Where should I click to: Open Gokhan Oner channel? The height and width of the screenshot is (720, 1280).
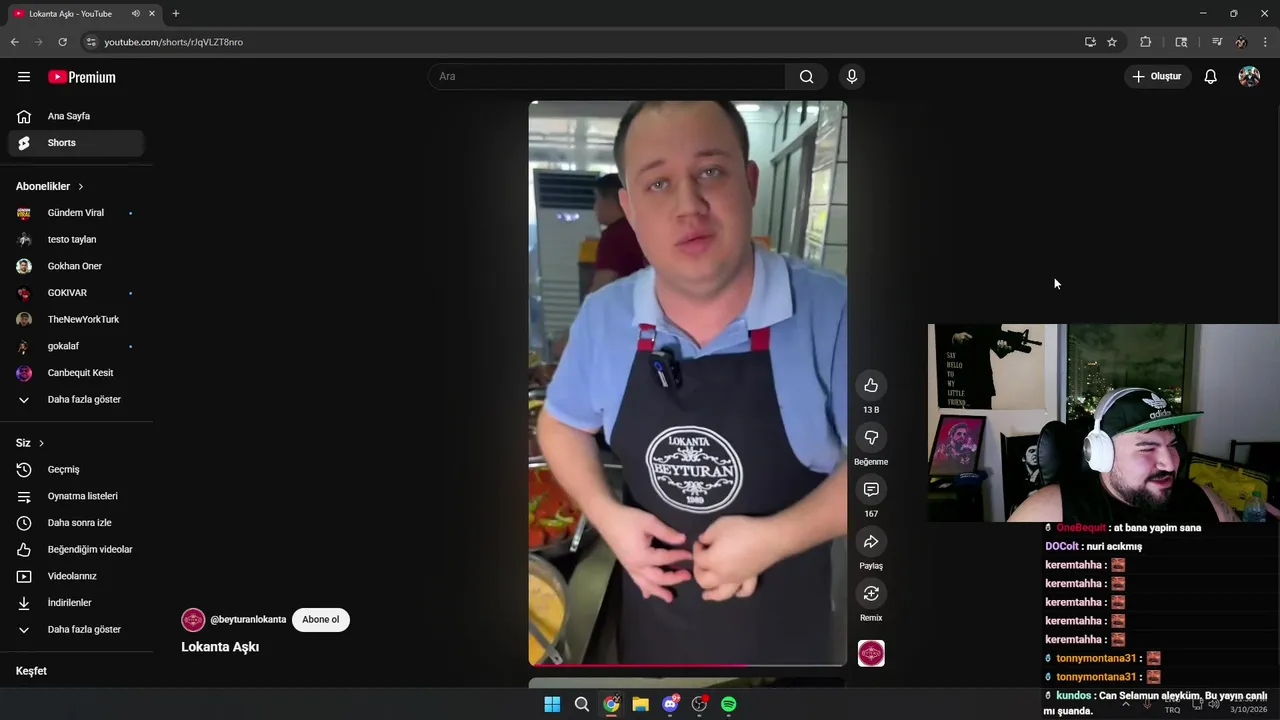click(x=76, y=266)
